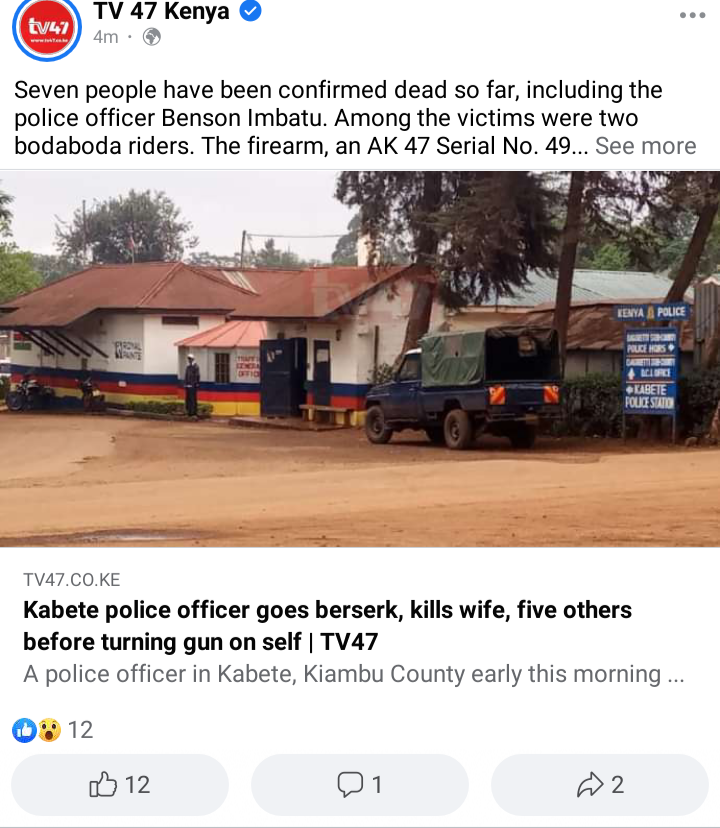Open the three-dots post options menu
The height and width of the screenshot is (828, 720).
[693, 15]
